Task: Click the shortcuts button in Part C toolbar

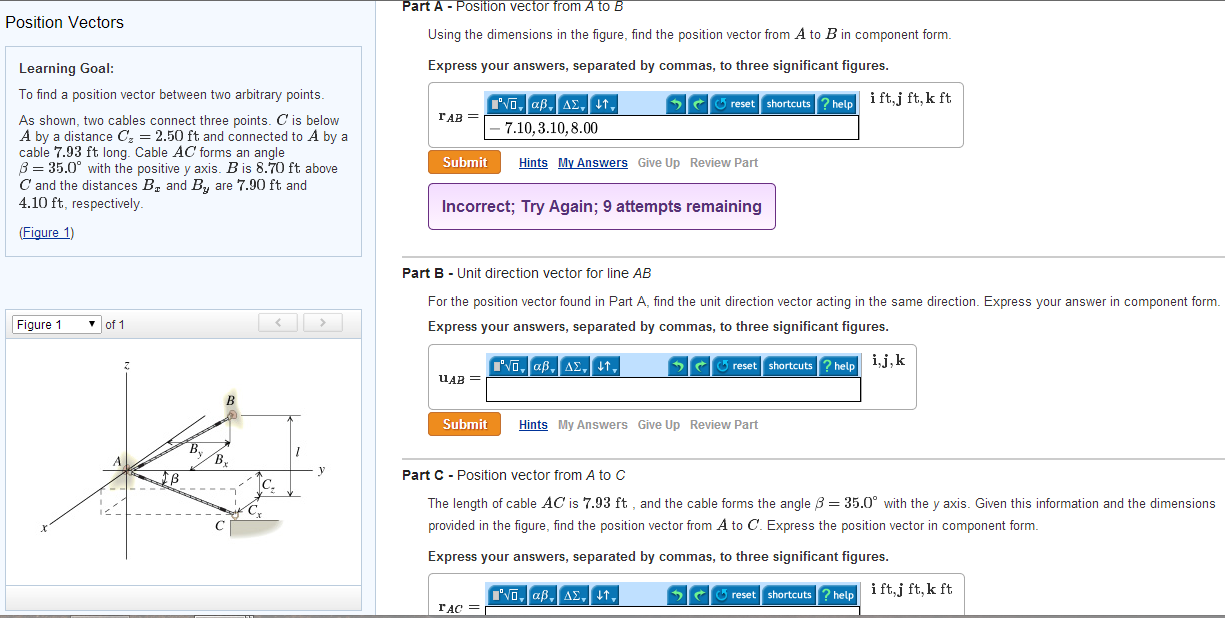Action: (x=789, y=594)
